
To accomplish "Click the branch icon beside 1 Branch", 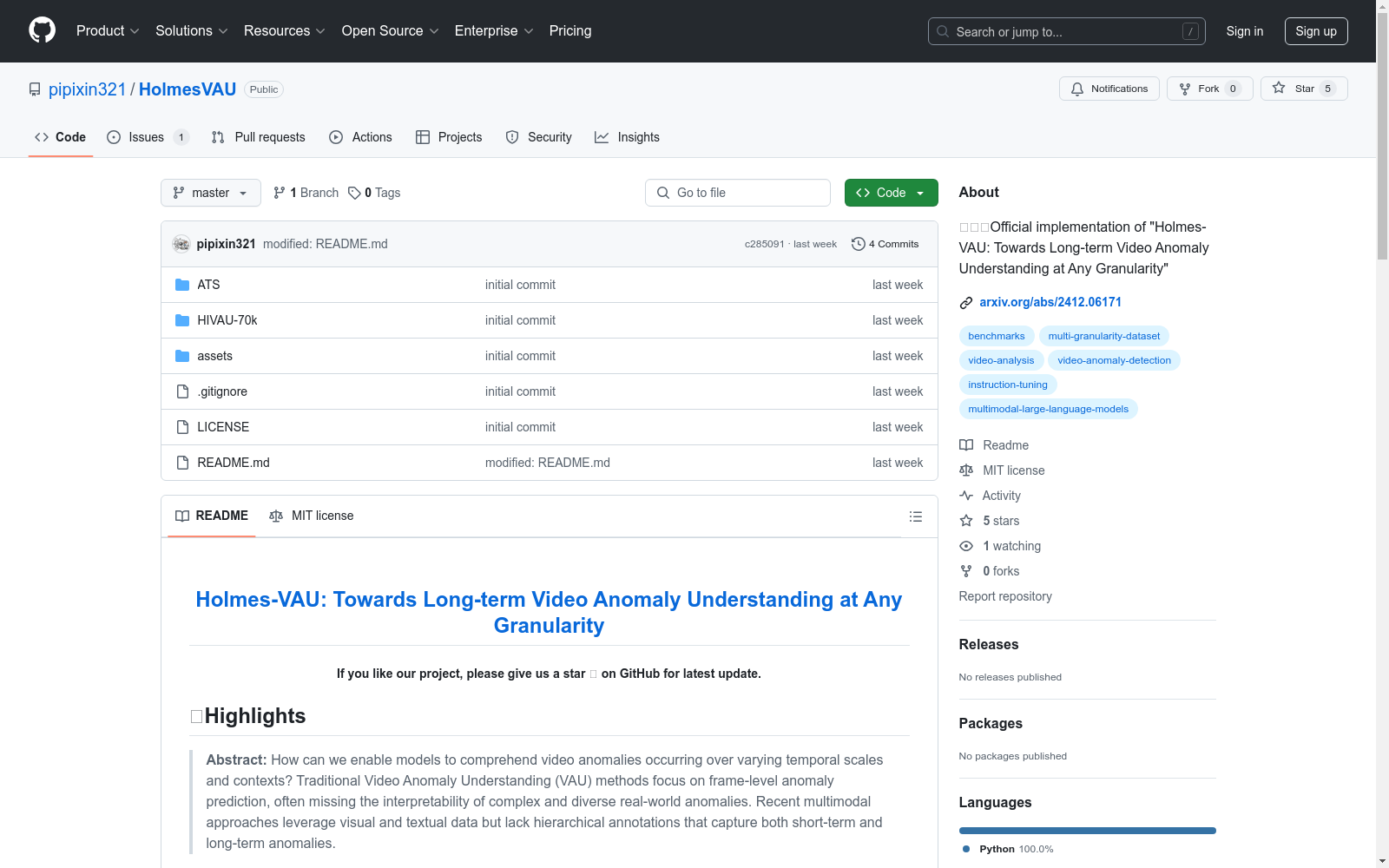I will pyautogui.click(x=280, y=193).
